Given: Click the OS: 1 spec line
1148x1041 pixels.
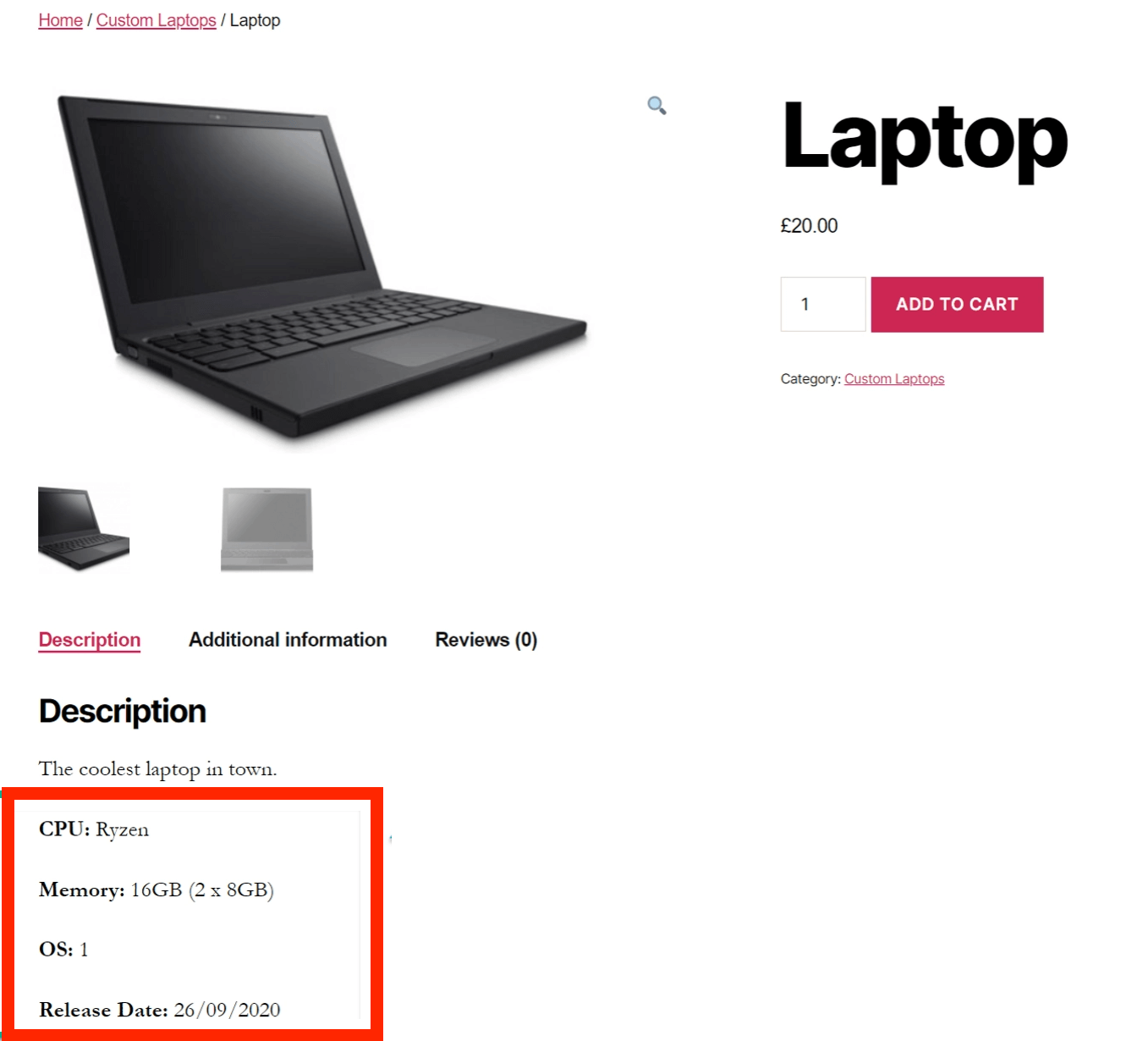Looking at the screenshot, I should coord(63,950).
